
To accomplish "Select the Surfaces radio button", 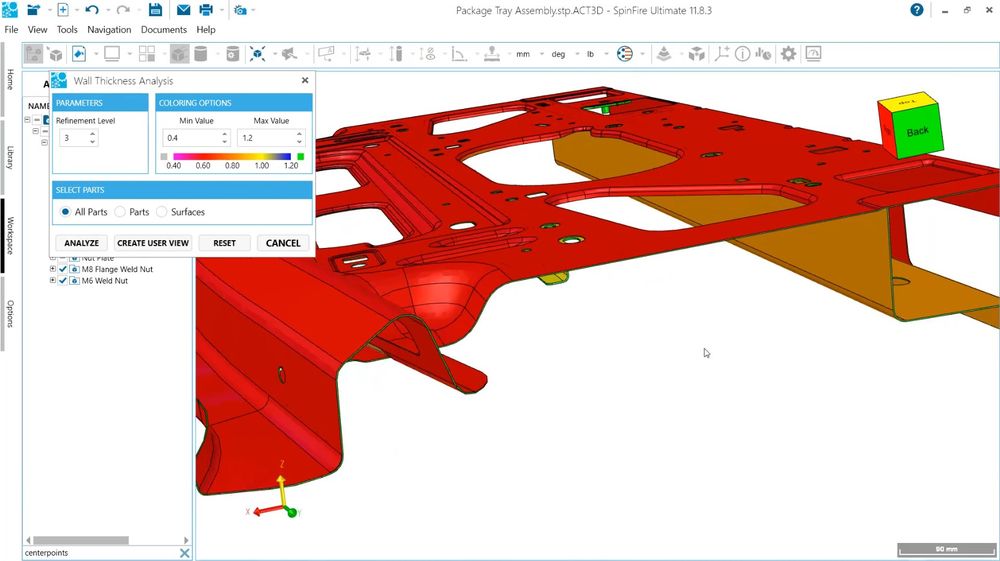I will pos(162,212).
